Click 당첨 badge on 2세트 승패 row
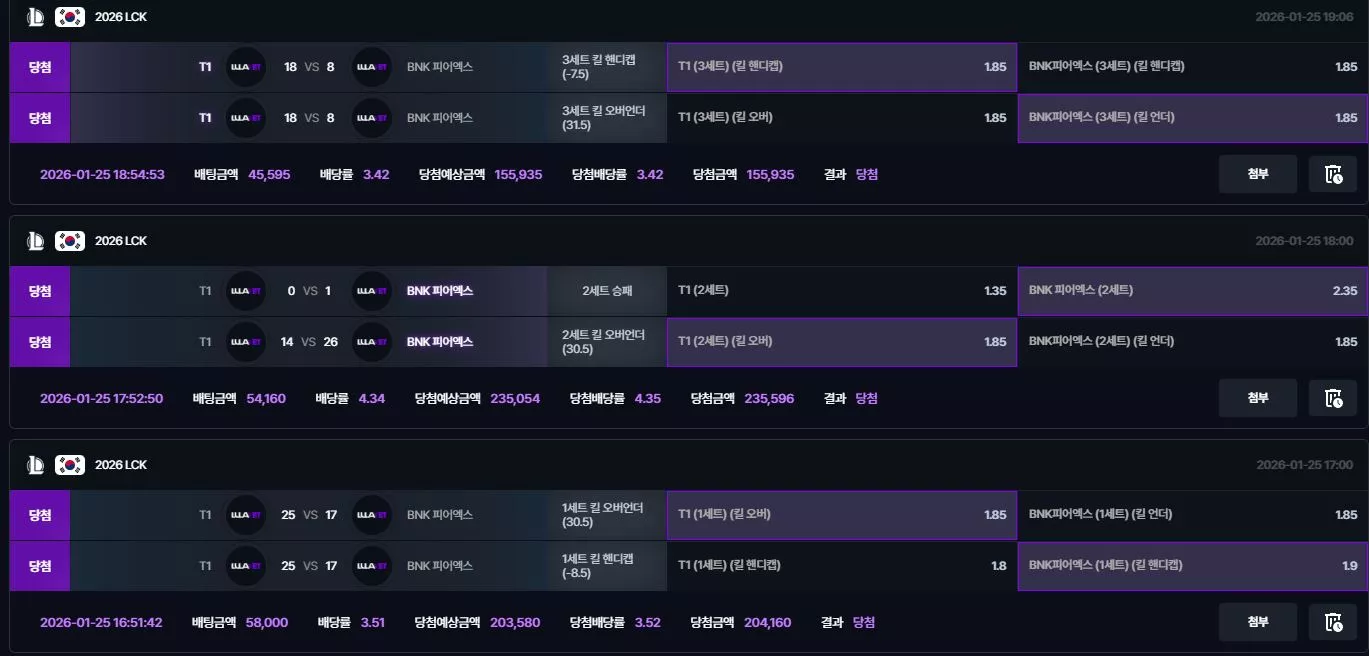1369x656 pixels. [x=40, y=291]
